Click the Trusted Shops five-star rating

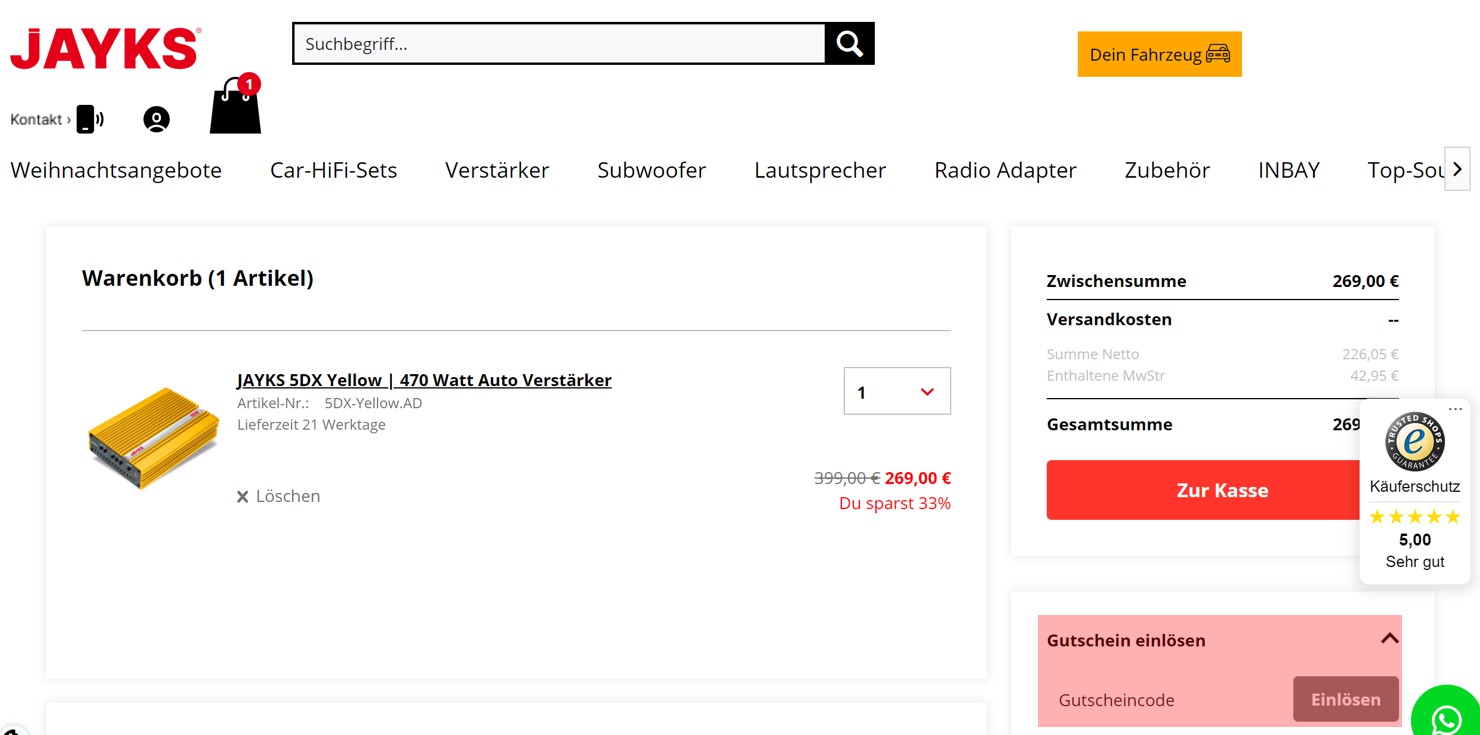pos(1415,517)
